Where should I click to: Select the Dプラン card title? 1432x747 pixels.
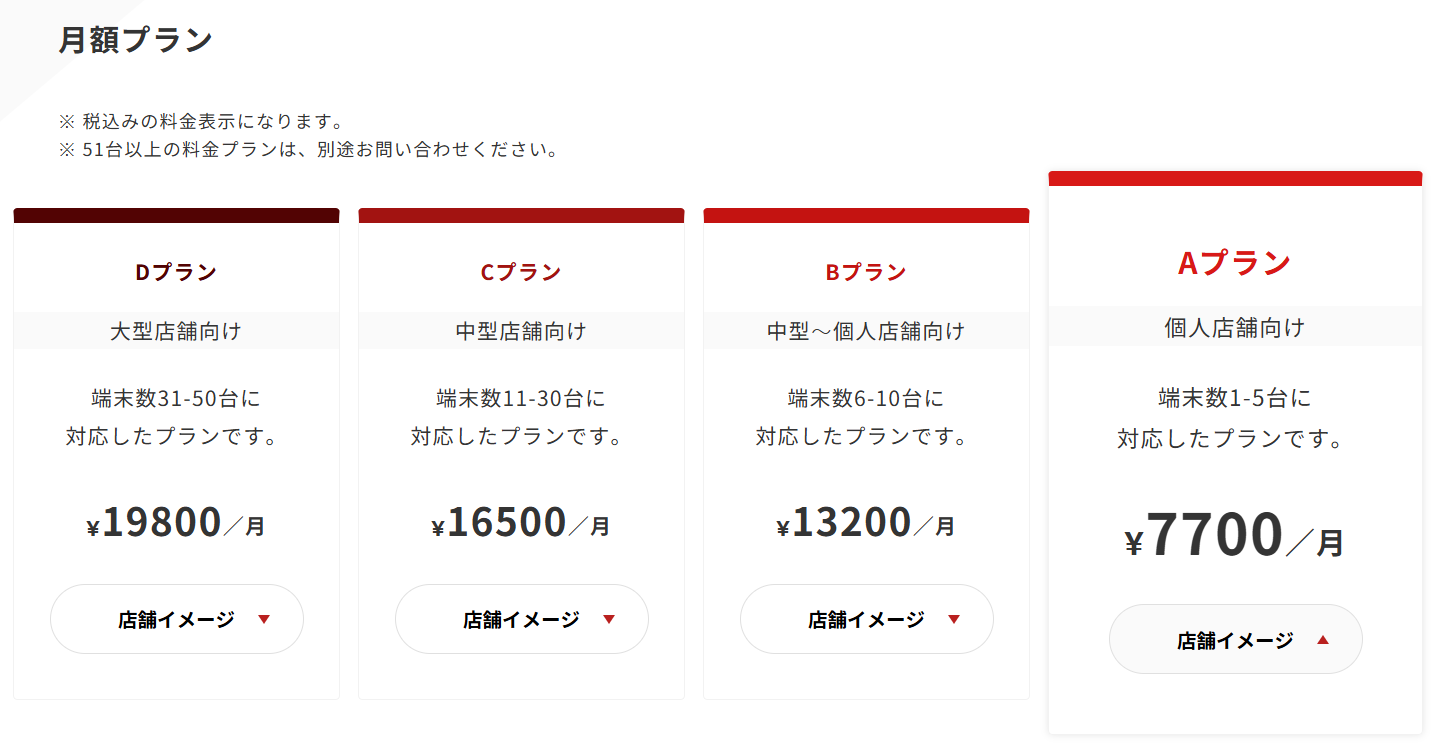pos(176,272)
